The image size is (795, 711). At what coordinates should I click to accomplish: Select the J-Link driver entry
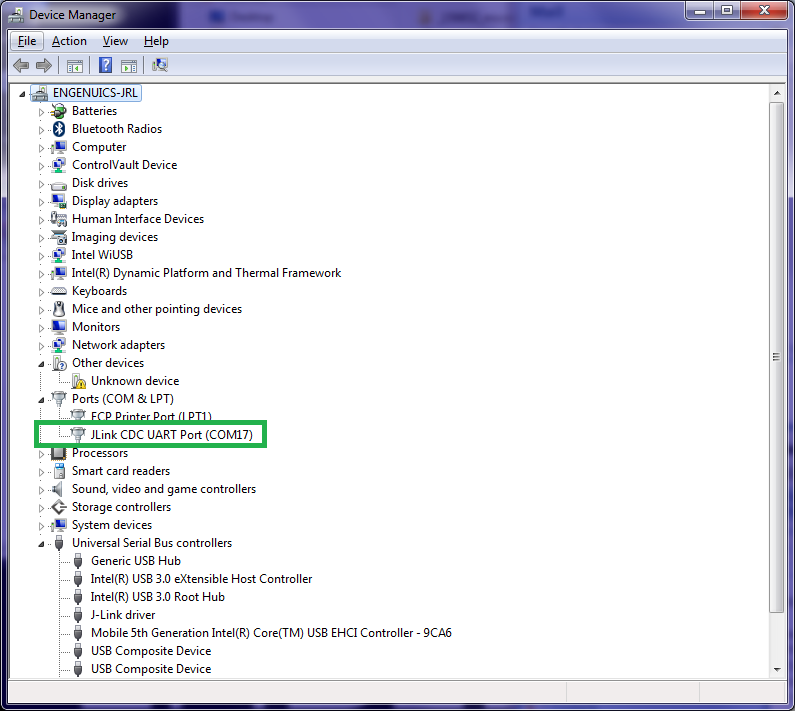coord(123,615)
